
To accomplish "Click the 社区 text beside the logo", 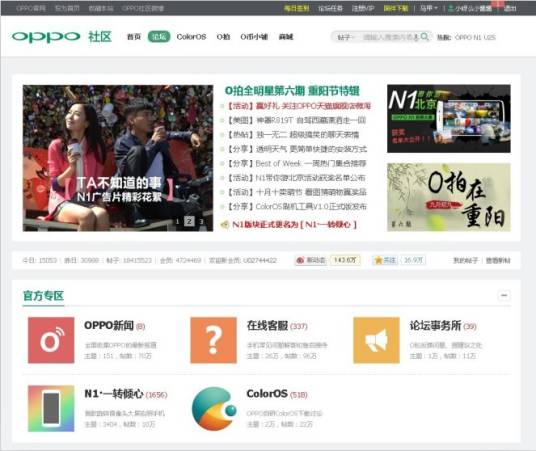I will 100,37.
